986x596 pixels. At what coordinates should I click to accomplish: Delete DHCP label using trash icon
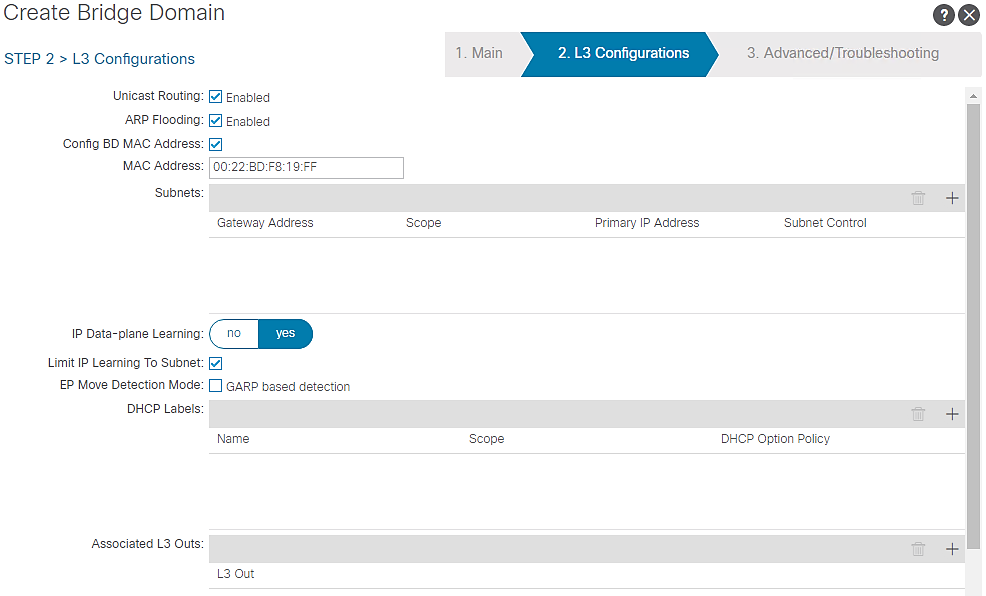click(x=918, y=414)
